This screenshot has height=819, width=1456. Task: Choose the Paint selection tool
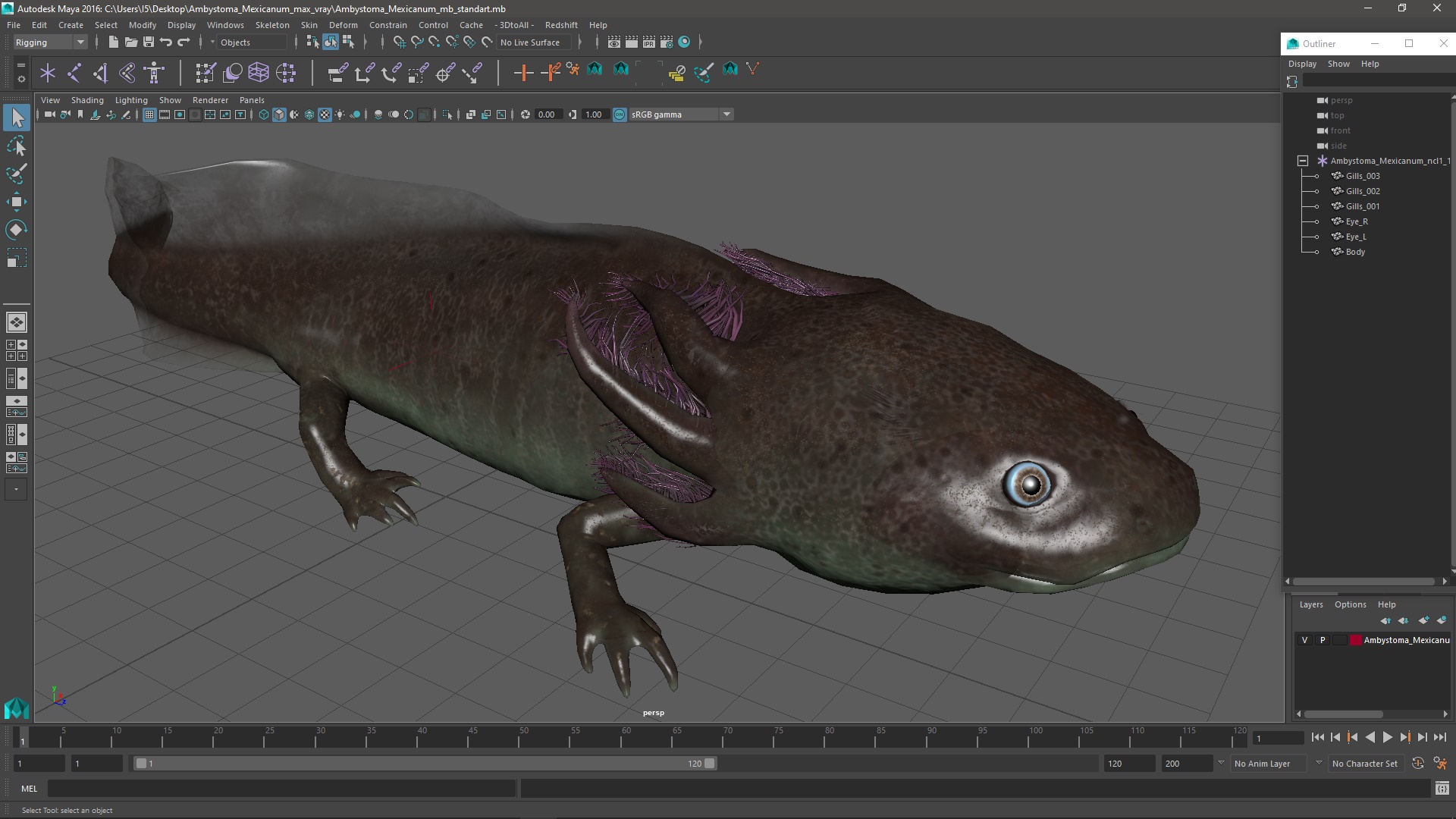click(17, 174)
